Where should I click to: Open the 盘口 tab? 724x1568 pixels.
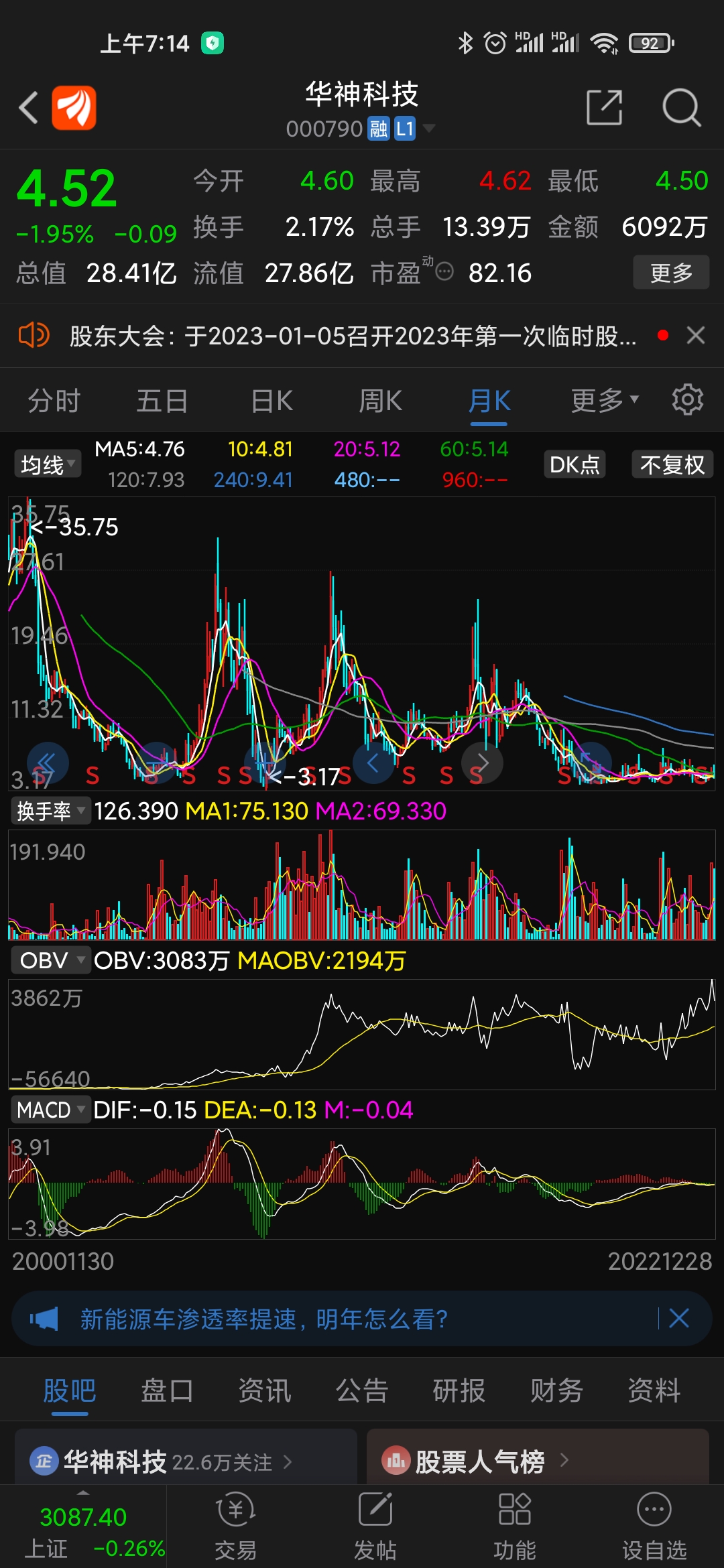click(167, 1390)
